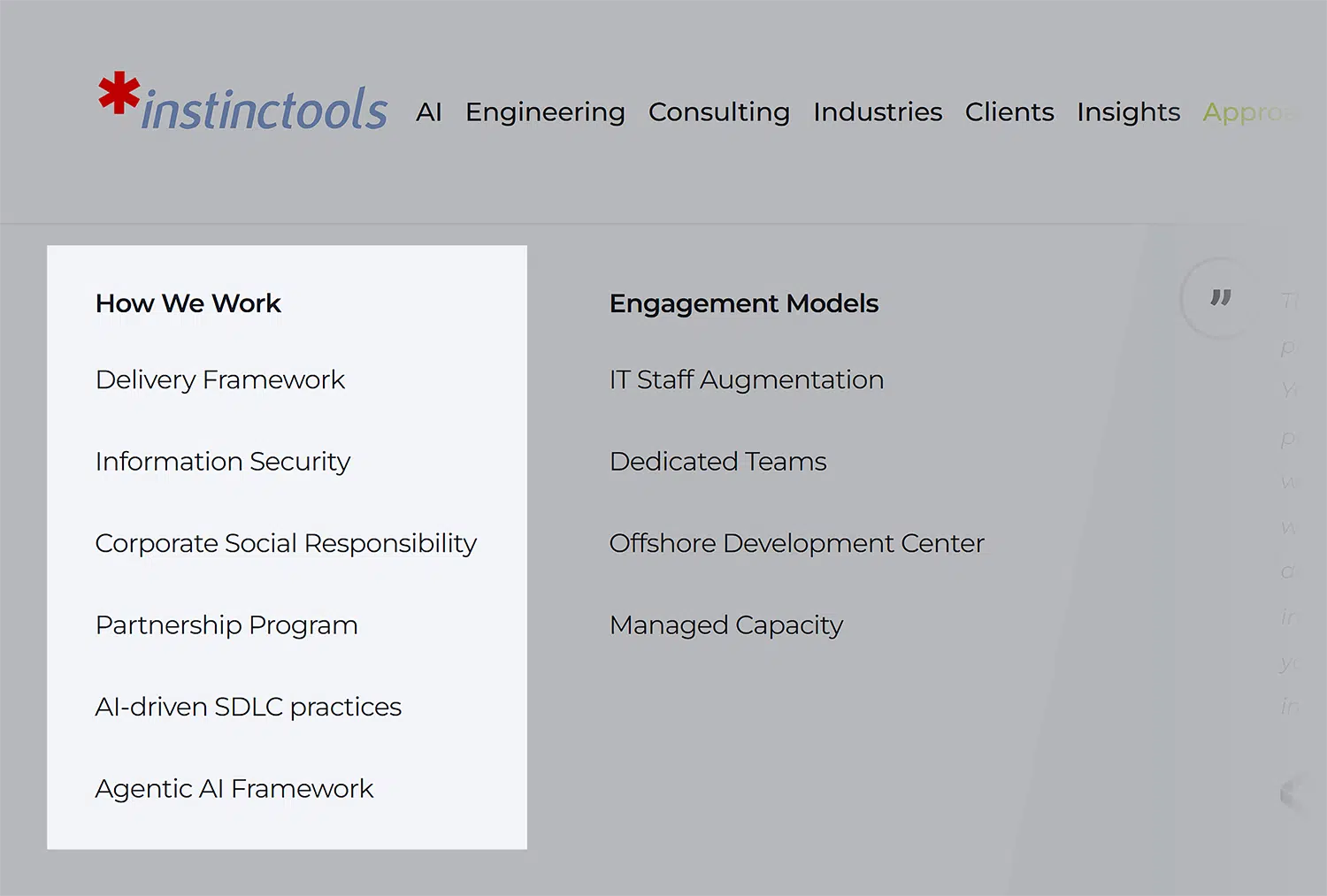Viewport: 1327px width, 896px height.
Task: Select the How We Work heading
Action: [x=188, y=303]
